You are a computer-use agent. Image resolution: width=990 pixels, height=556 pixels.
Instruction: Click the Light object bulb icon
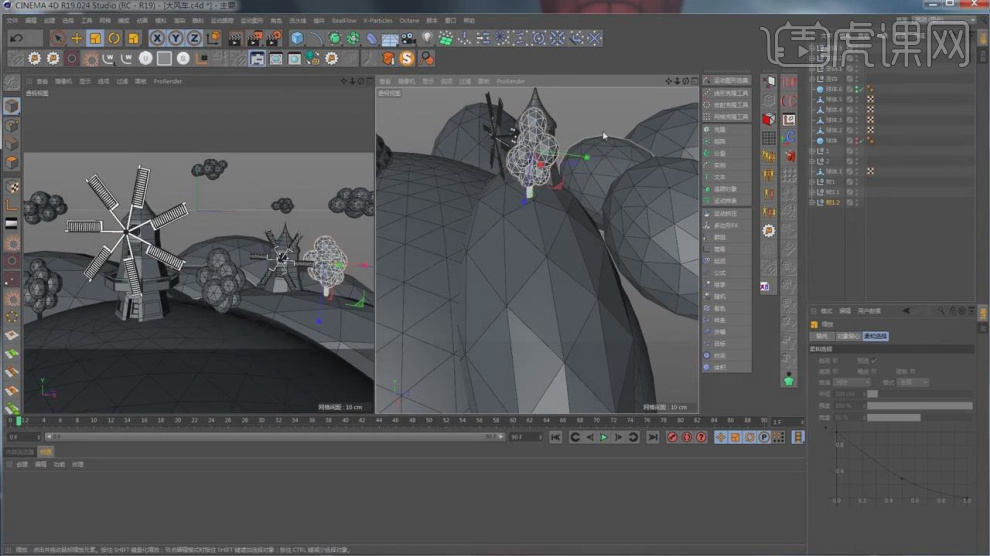pos(427,38)
